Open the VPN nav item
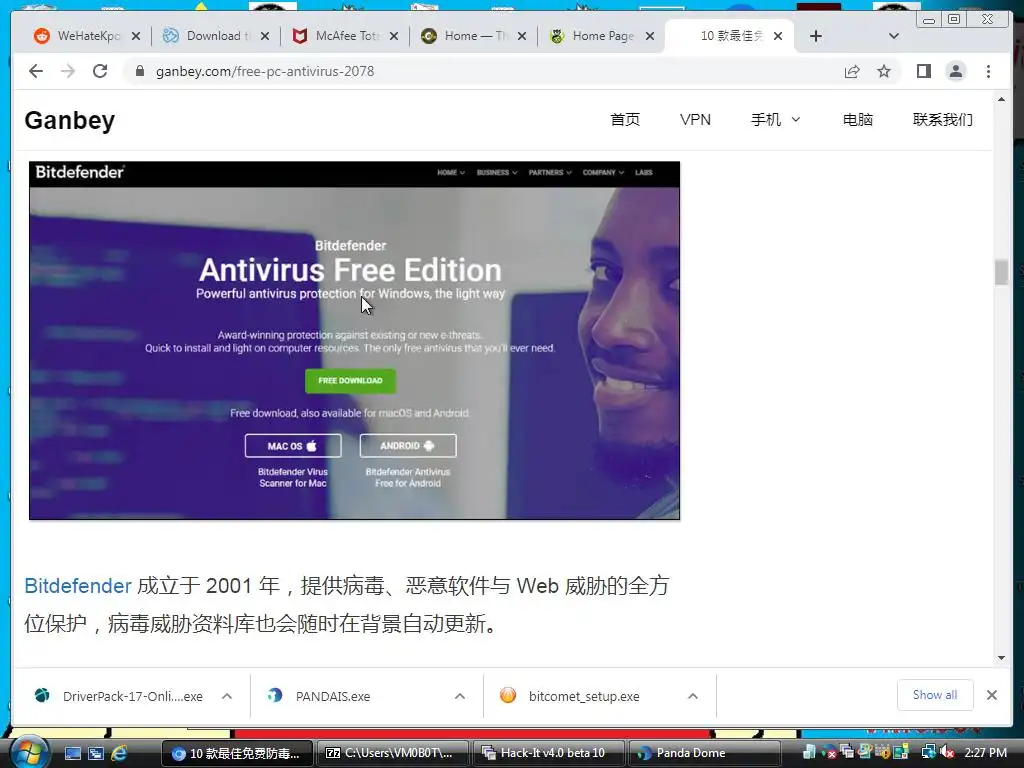This screenshot has width=1024, height=768. [x=695, y=120]
